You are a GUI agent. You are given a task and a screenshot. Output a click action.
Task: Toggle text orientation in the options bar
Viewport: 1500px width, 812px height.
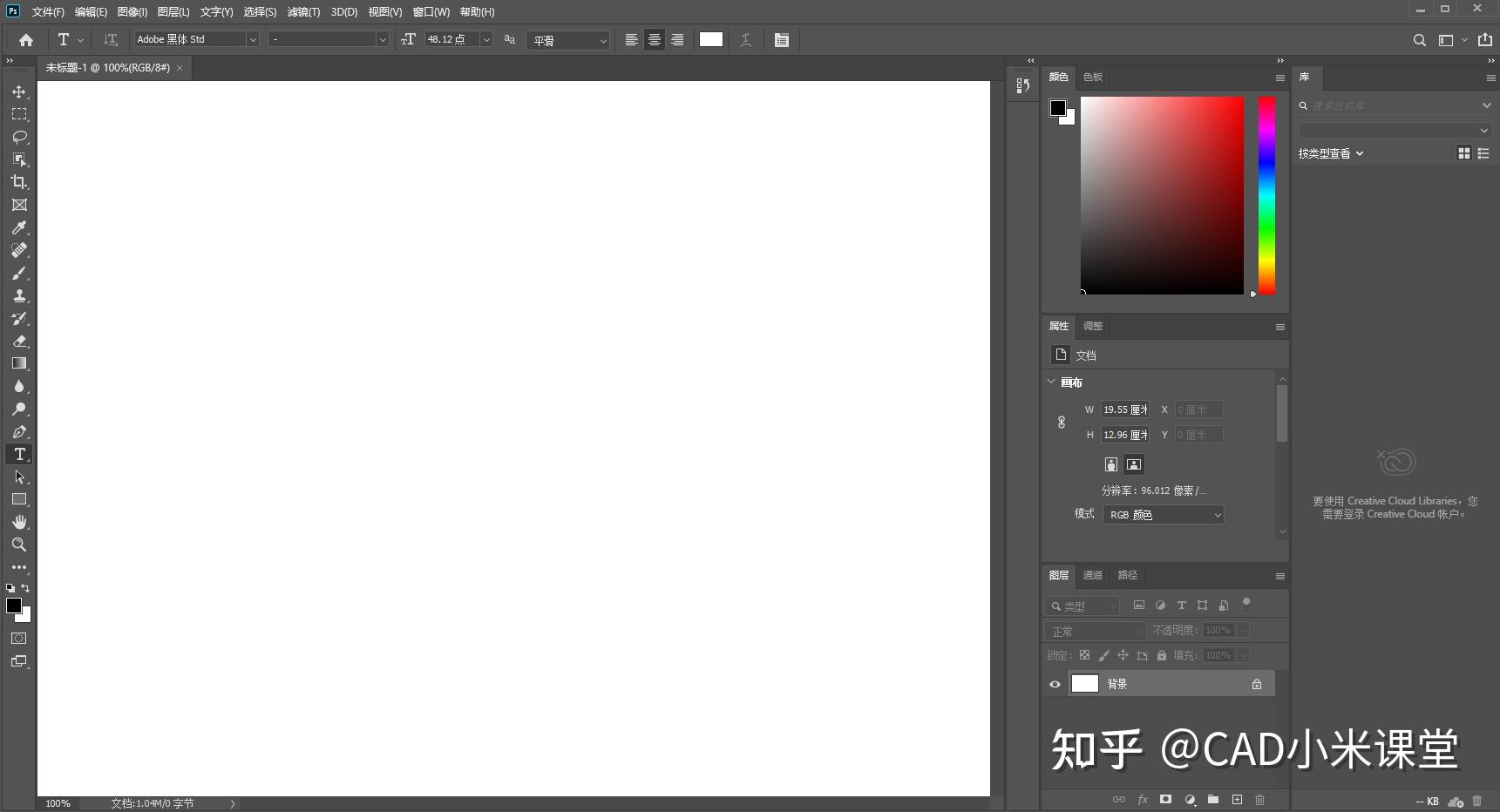click(x=111, y=39)
